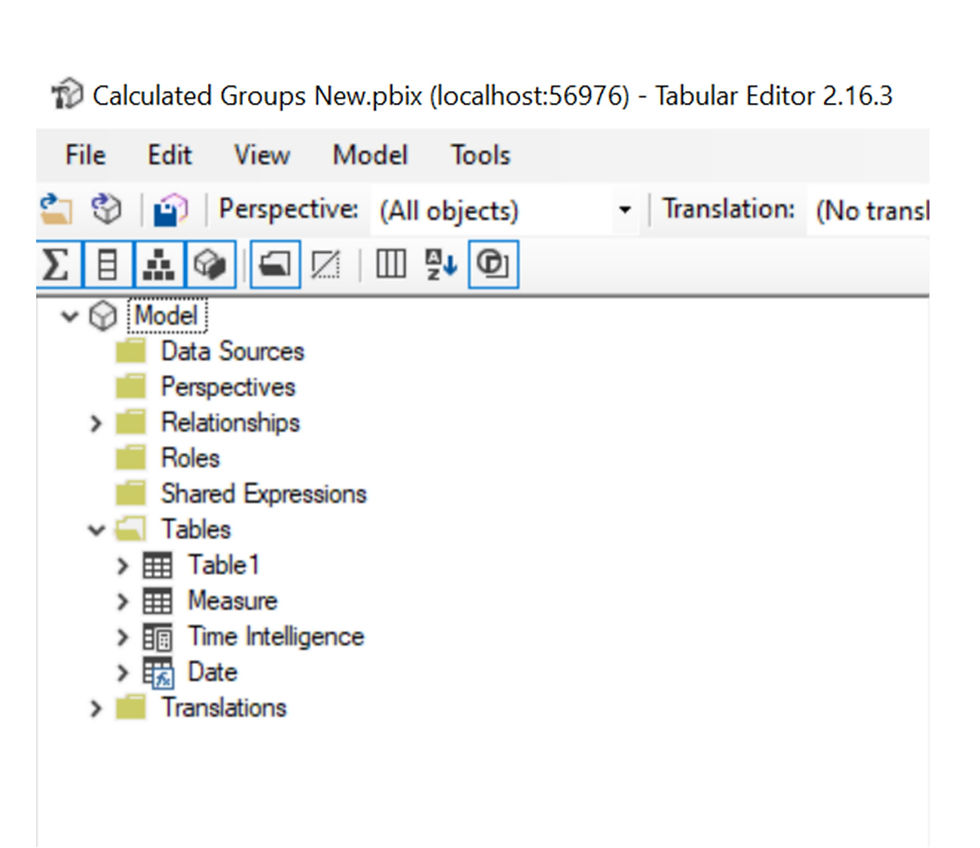Click the open model from database icon

click(106, 209)
